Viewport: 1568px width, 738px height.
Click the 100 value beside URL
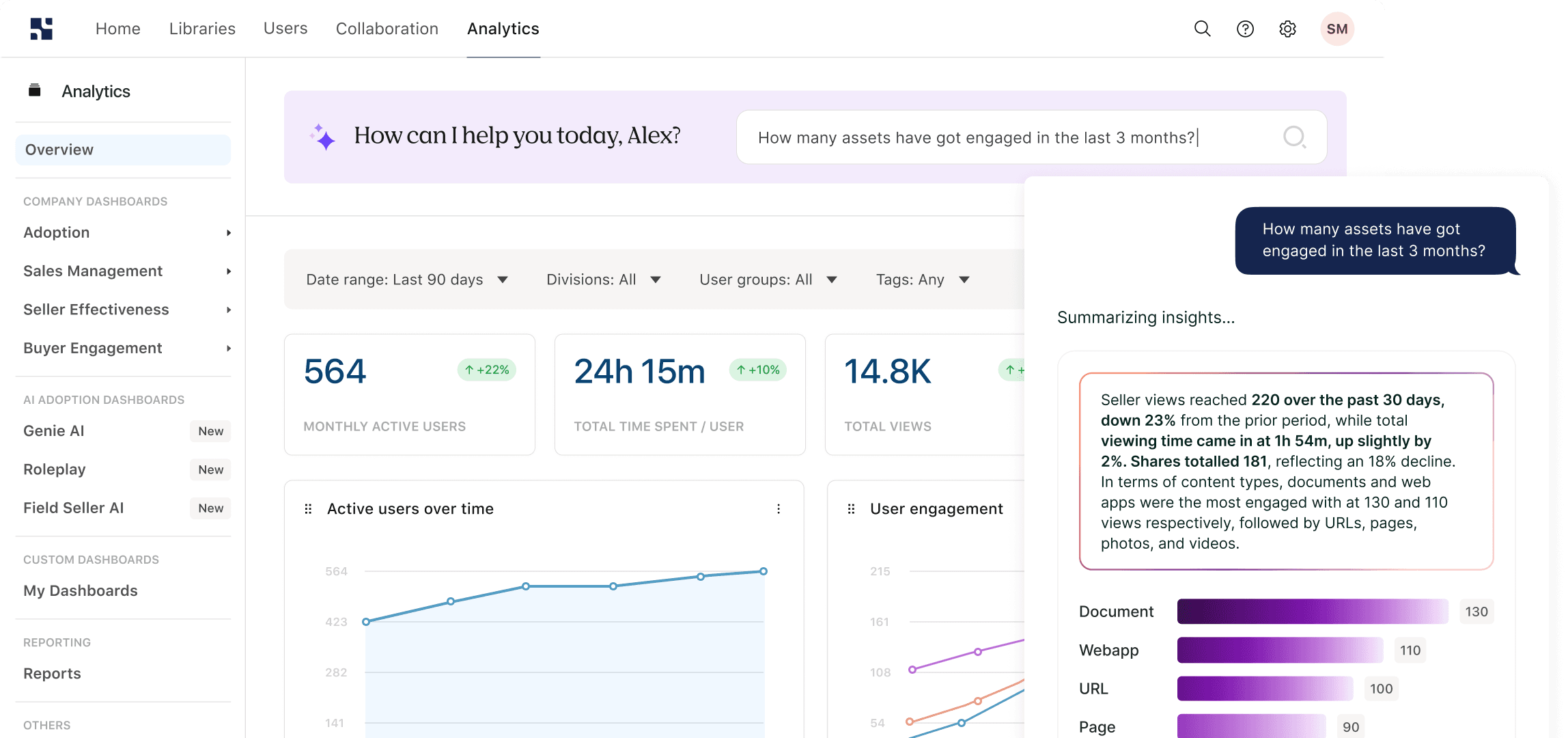(1381, 689)
